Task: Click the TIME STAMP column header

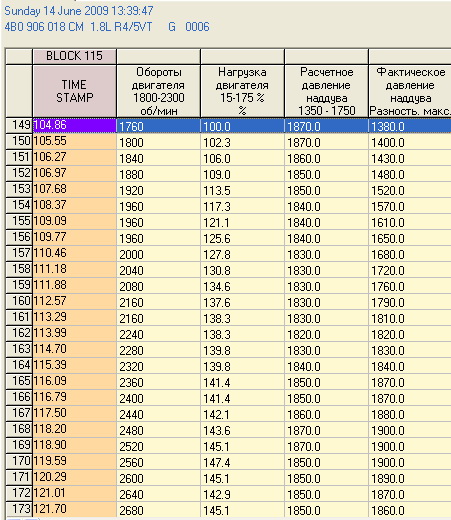Action: (74, 91)
